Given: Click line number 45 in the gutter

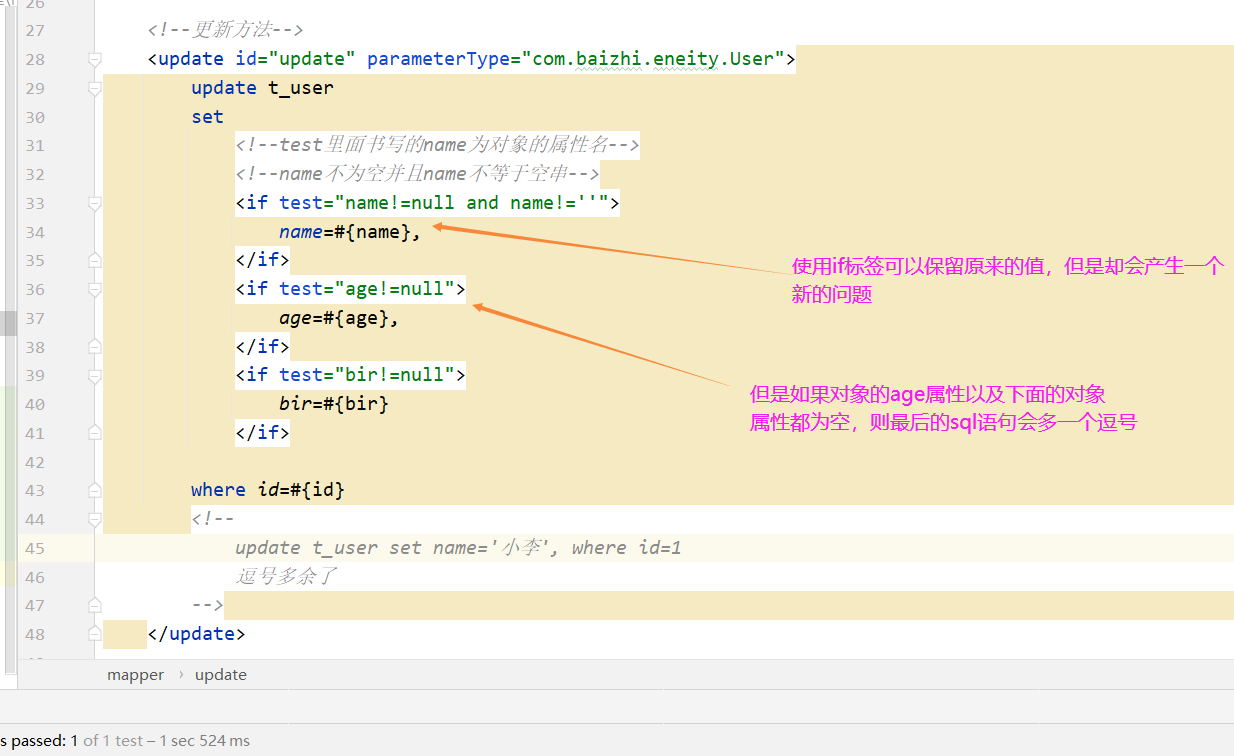Looking at the screenshot, I should [34, 548].
